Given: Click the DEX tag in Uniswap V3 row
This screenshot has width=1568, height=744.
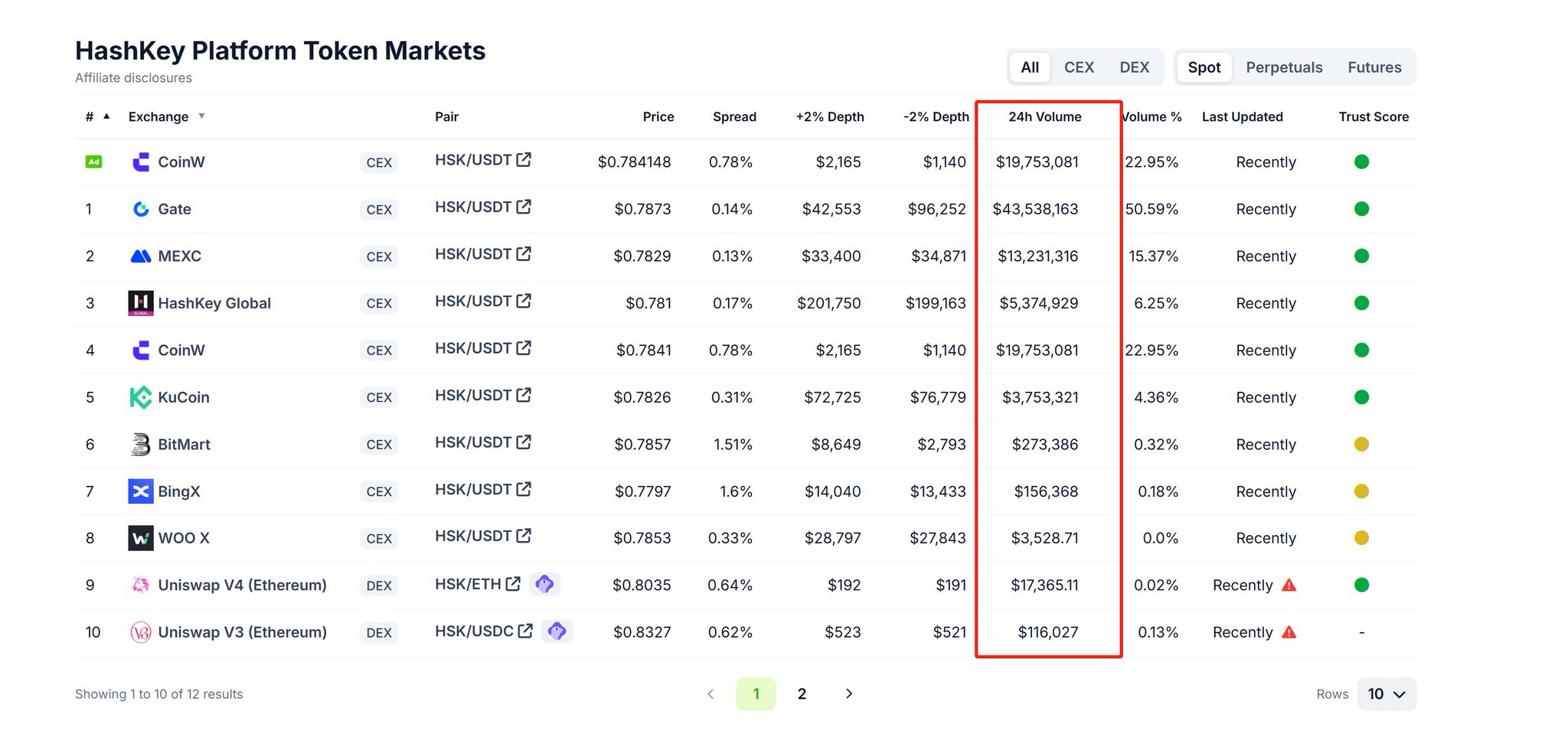Looking at the screenshot, I should click(x=379, y=633).
